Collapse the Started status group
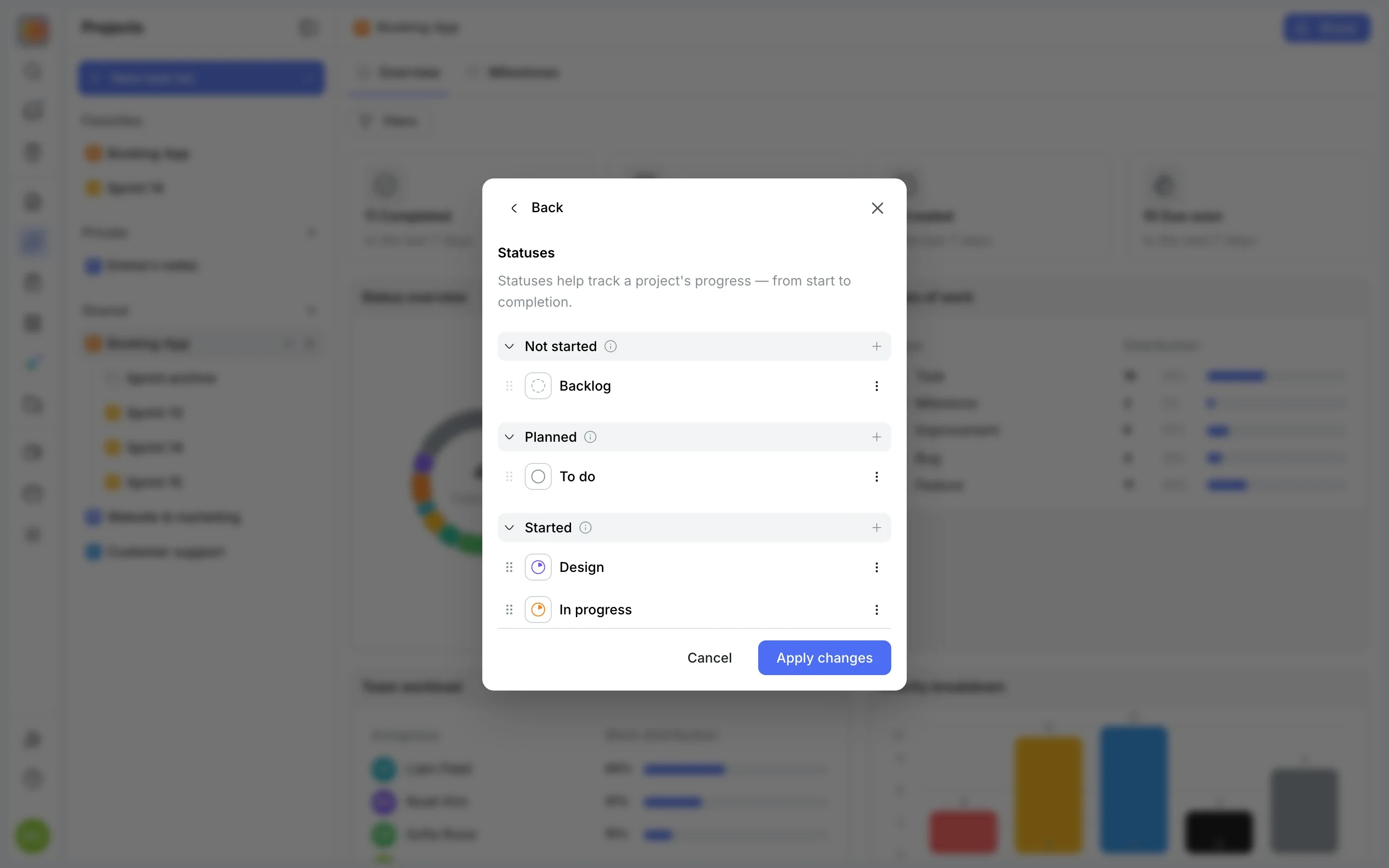Viewport: 1389px width, 868px height. pos(509,528)
